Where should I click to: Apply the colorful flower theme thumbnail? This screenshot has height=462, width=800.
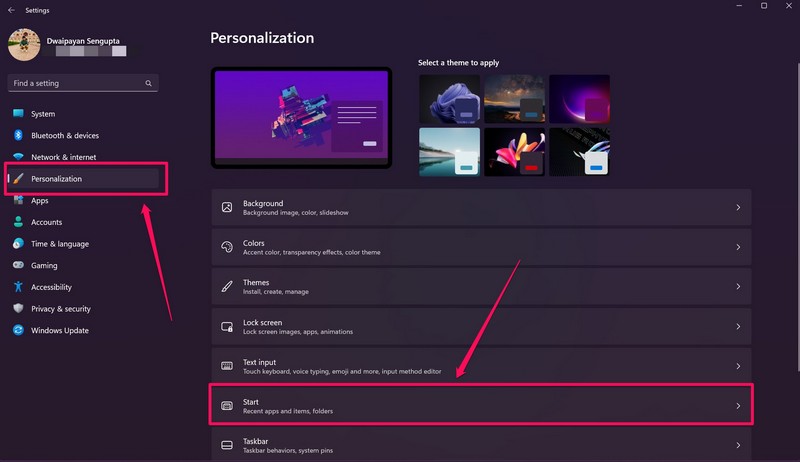[514, 152]
